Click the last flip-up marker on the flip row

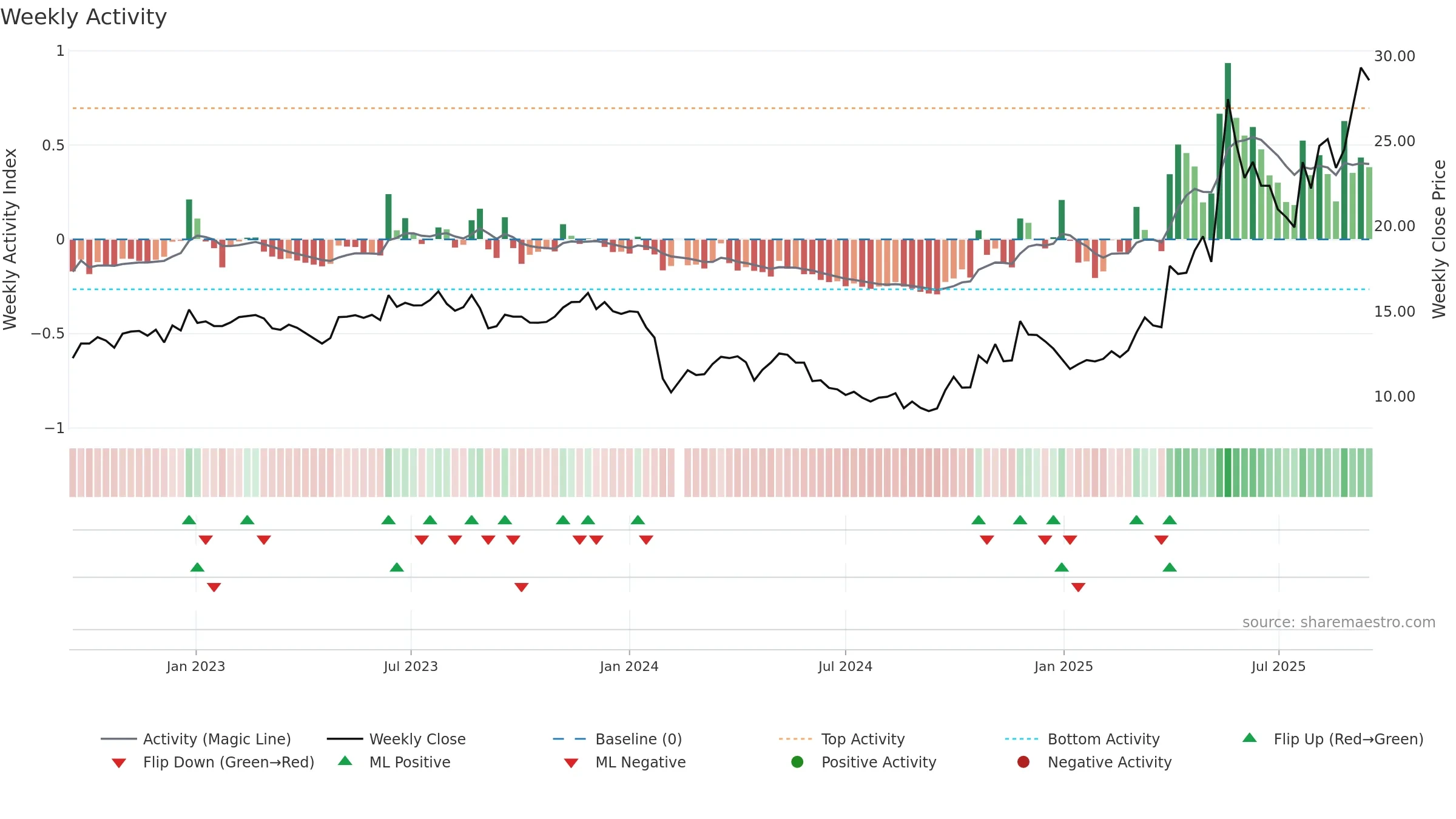click(x=1170, y=520)
